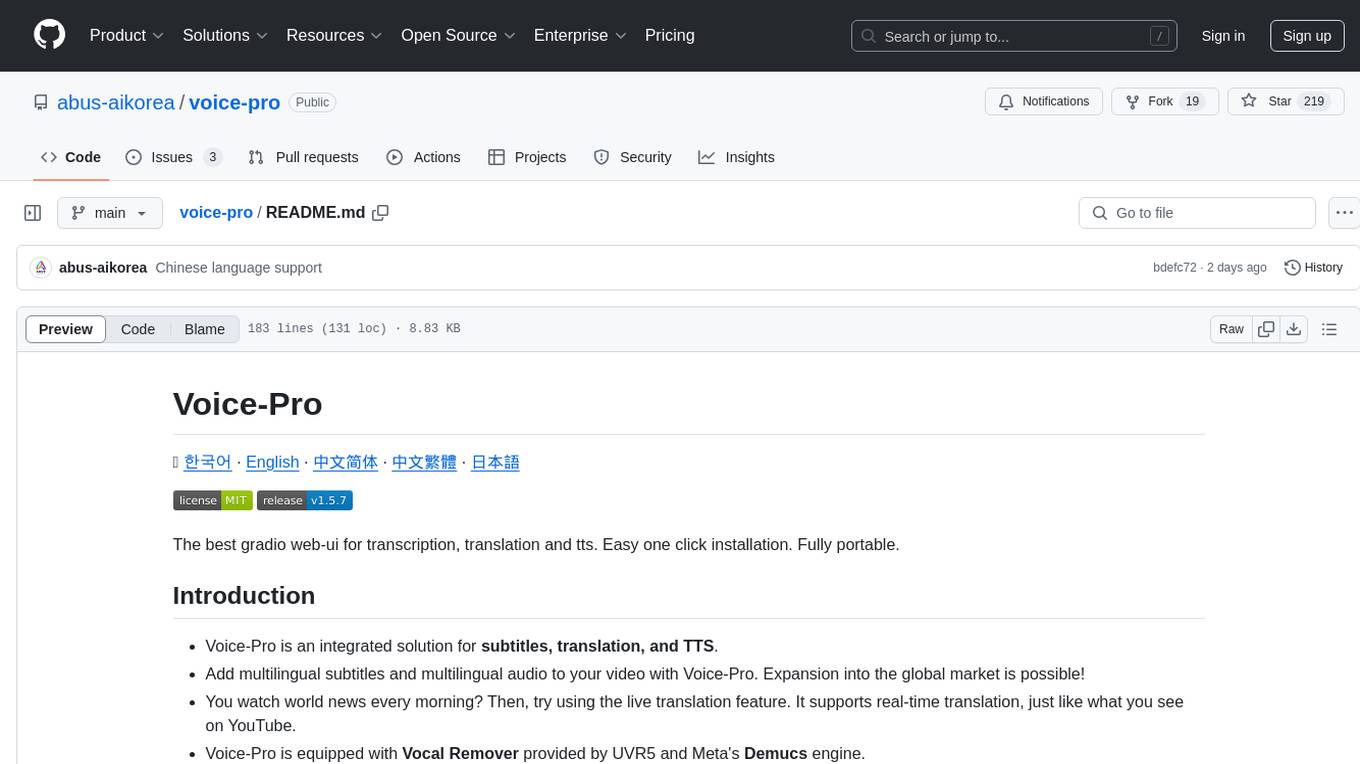1360x764 pixels.
Task: Select the Preview view
Action: [66, 329]
